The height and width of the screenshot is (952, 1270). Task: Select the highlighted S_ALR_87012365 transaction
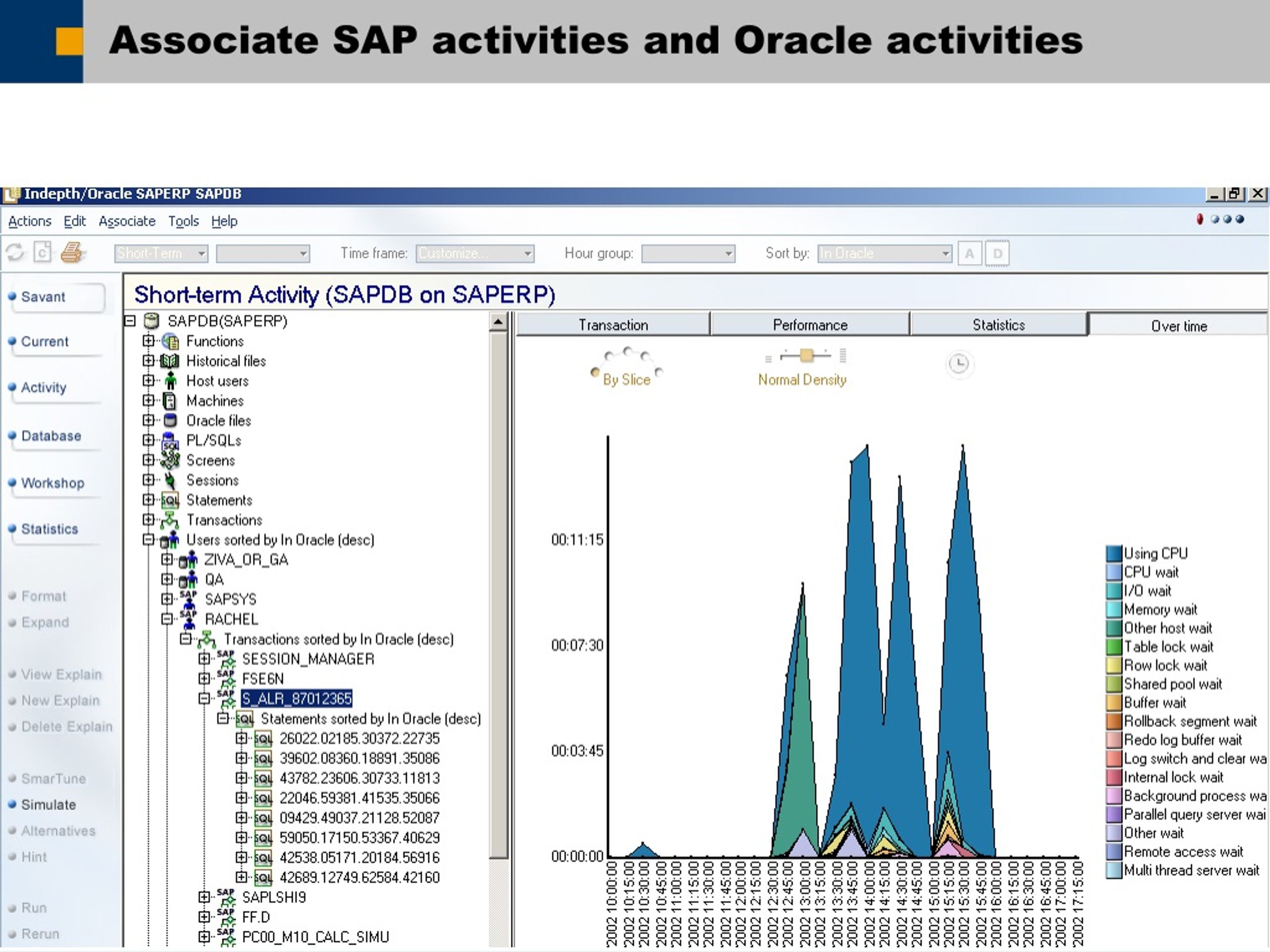click(x=296, y=698)
